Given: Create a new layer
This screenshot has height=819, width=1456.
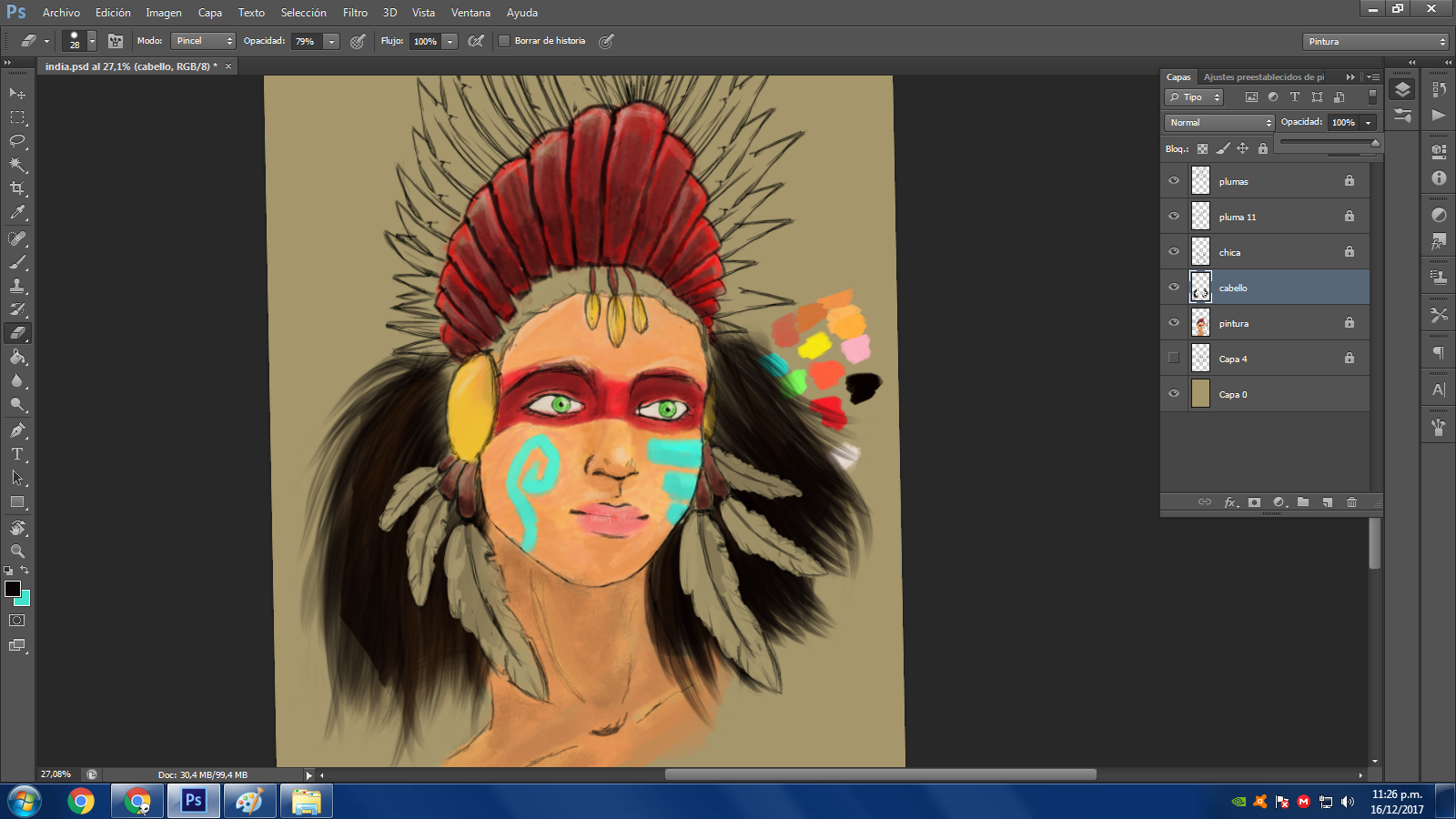Looking at the screenshot, I should pos(1328,502).
